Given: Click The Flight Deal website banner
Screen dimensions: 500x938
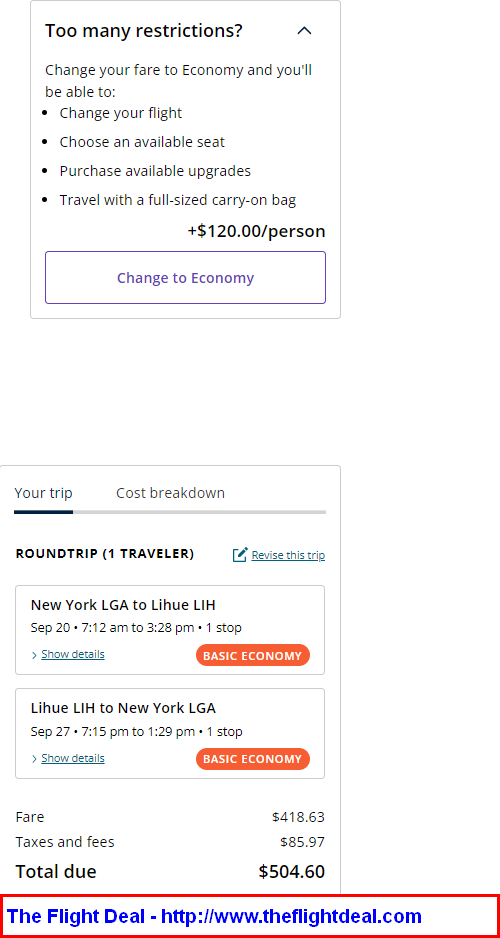Looking at the screenshot, I should tap(250, 916).
